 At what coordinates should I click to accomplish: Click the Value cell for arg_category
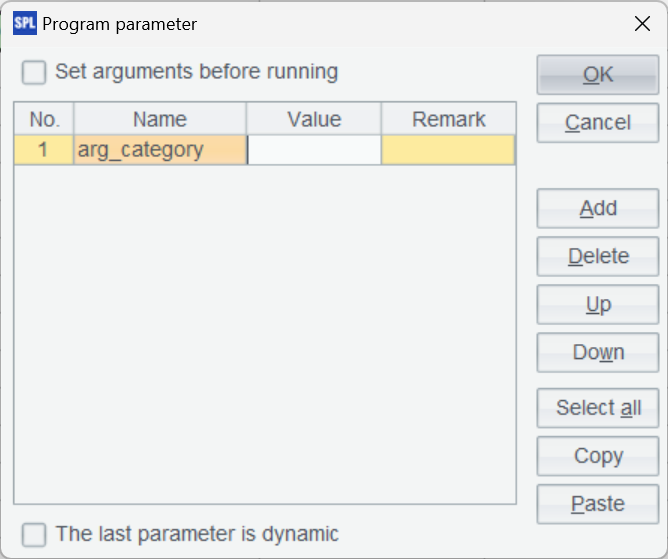click(314, 150)
